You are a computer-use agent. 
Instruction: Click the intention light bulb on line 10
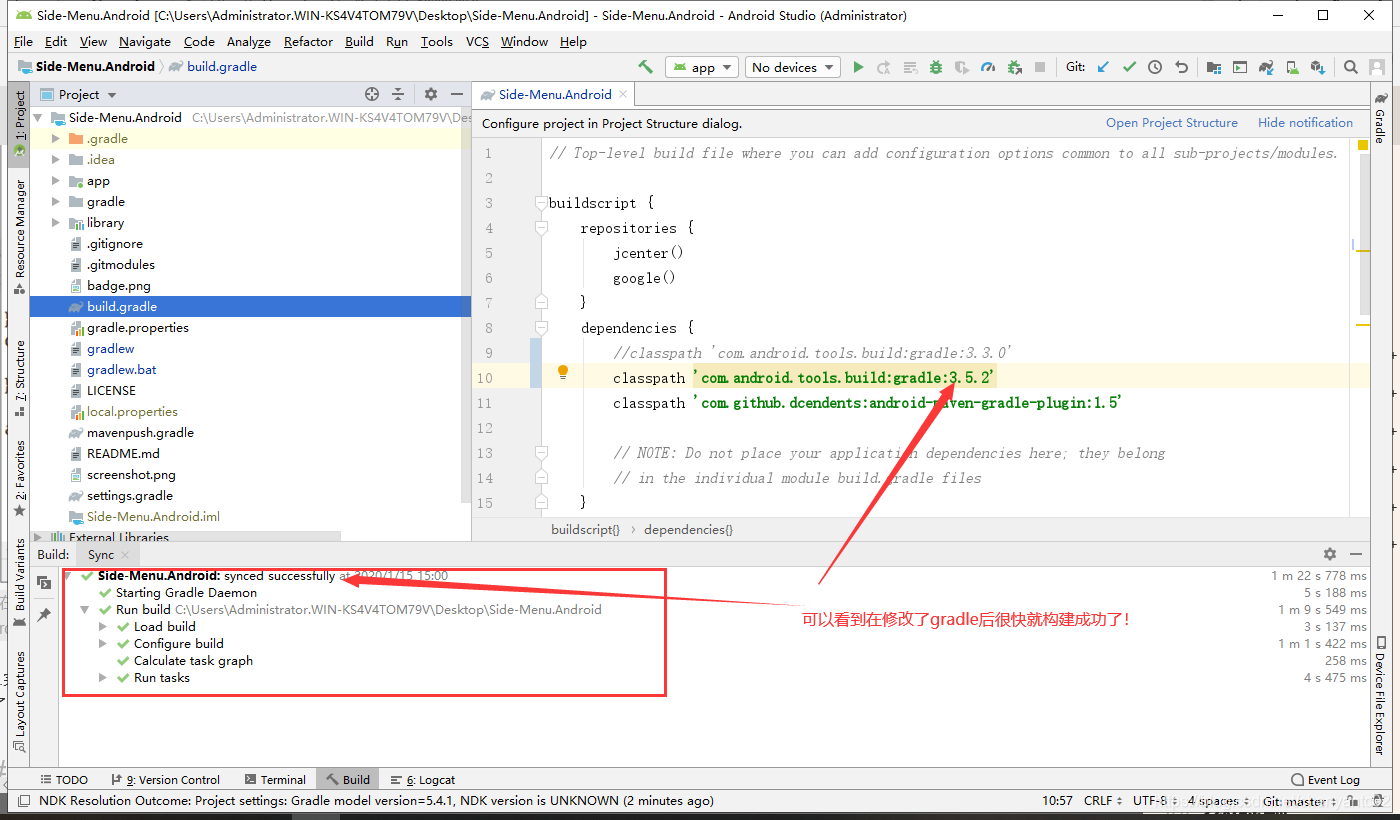[x=563, y=372]
